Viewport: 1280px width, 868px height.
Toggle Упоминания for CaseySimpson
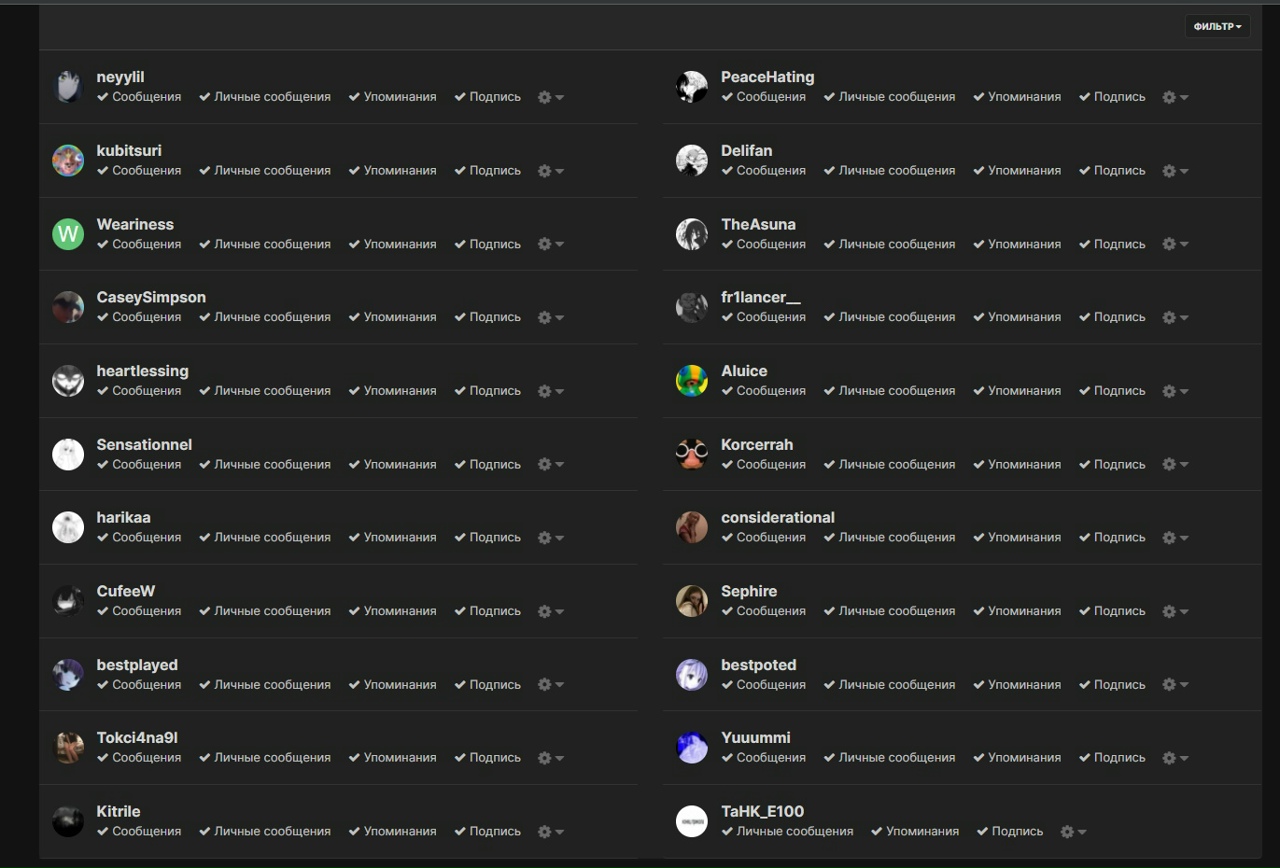(392, 318)
